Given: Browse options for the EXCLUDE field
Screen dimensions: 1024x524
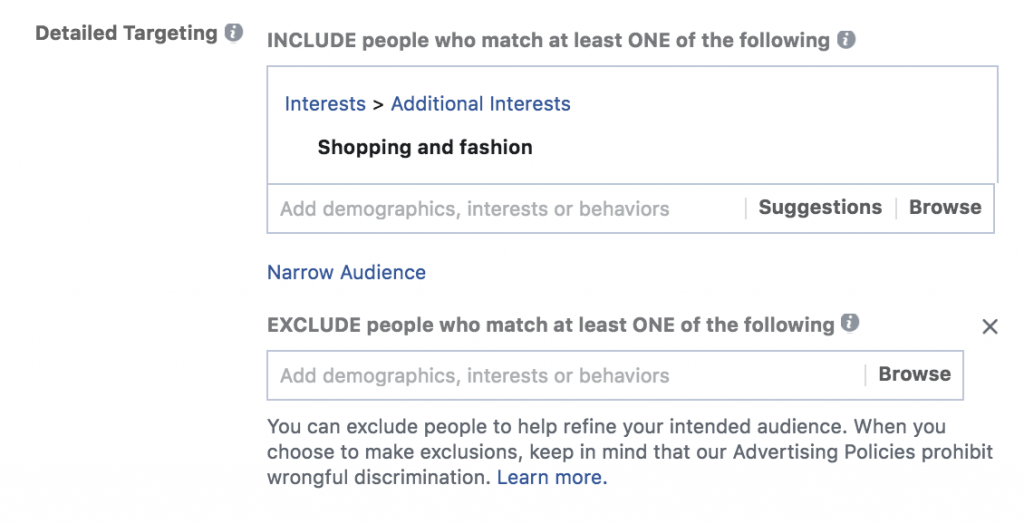Looking at the screenshot, I should coord(914,375).
